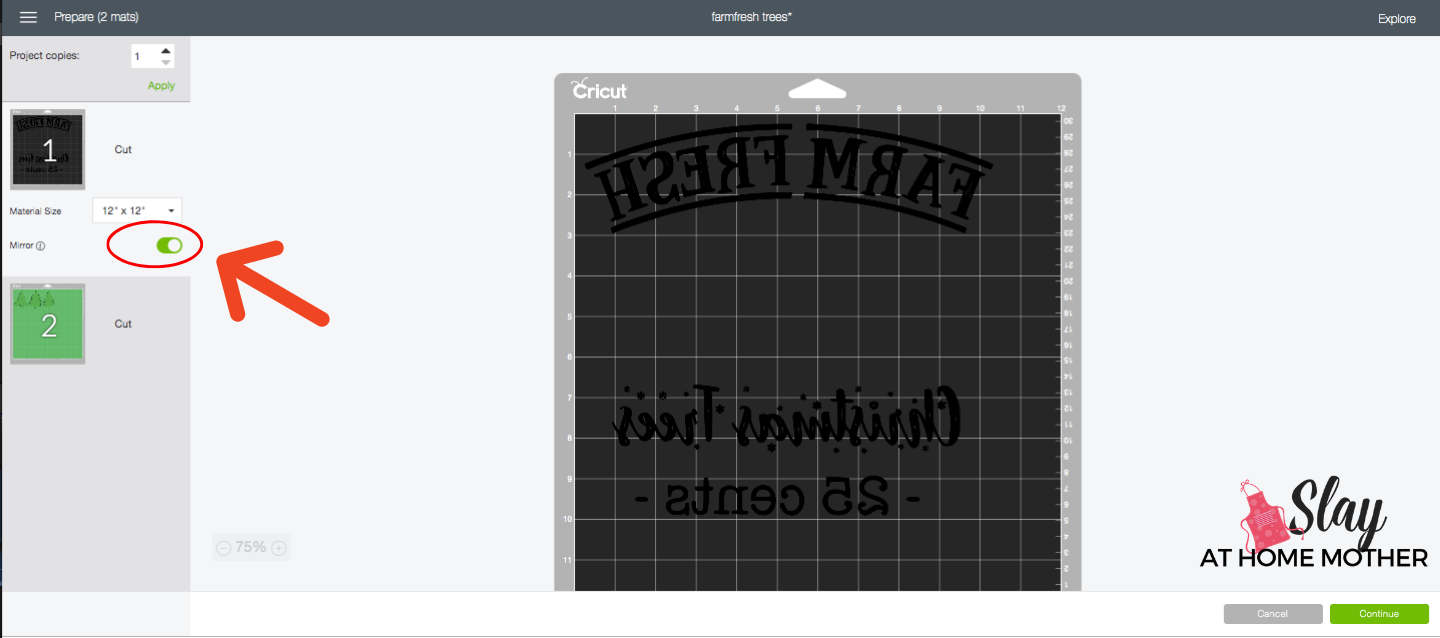Click the green Continue button
The height and width of the screenshot is (638, 1440).
[1379, 614]
